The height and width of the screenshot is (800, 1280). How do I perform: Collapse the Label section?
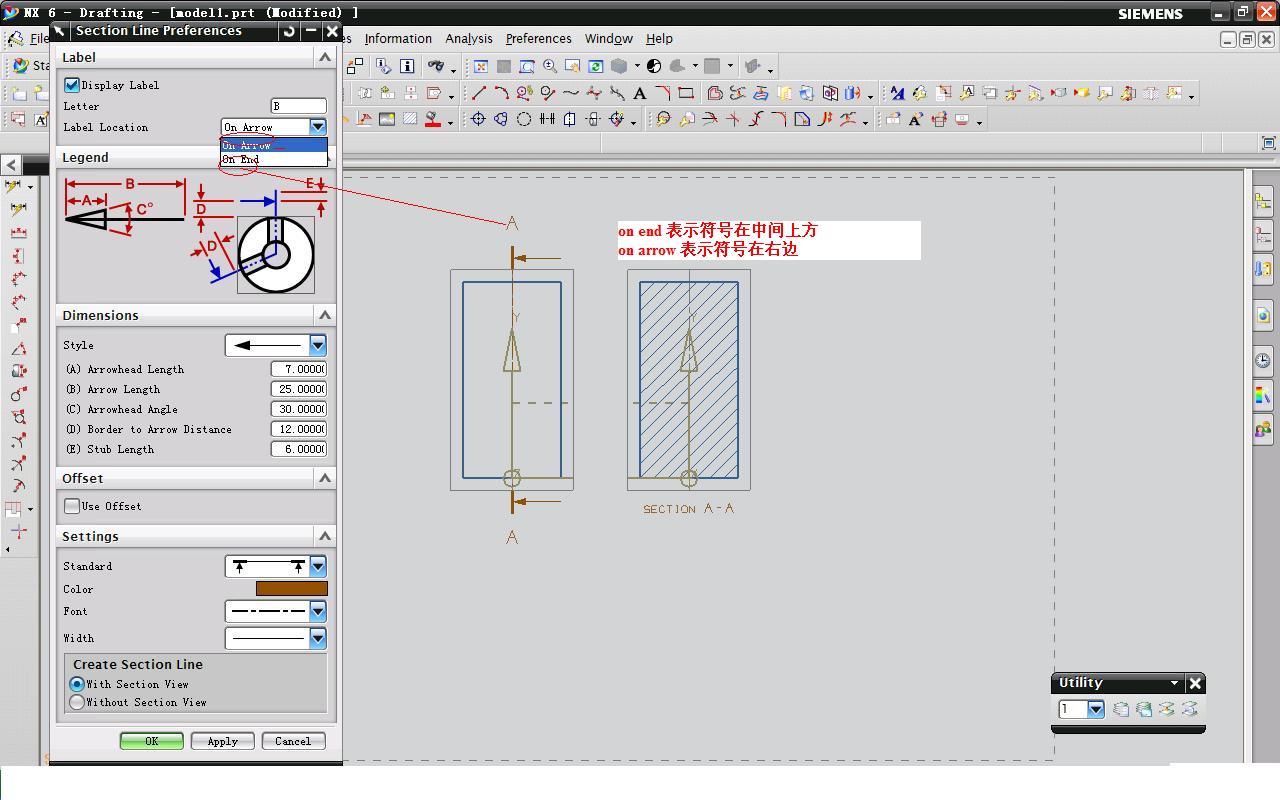(x=325, y=57)
